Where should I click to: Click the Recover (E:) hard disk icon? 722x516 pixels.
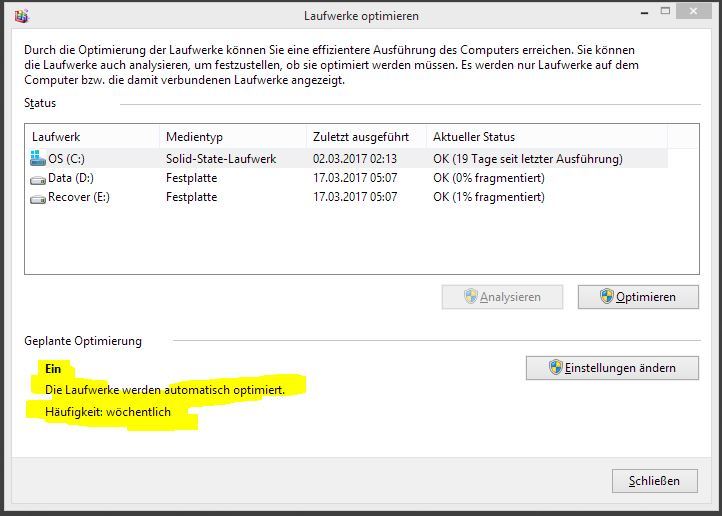coord(38,198)
